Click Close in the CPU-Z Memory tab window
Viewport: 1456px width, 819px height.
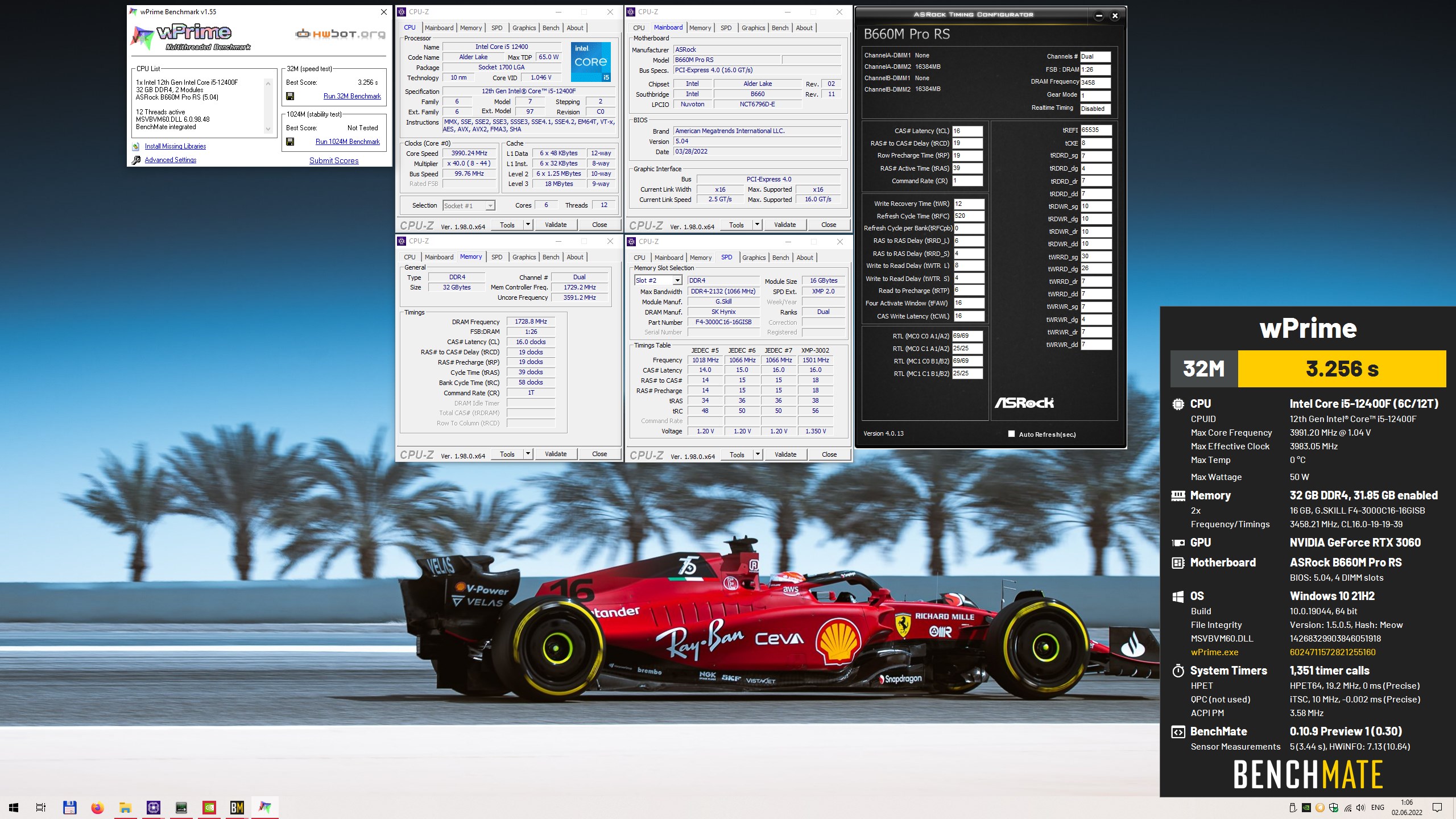pyautogui.click(x=599, y=454)
